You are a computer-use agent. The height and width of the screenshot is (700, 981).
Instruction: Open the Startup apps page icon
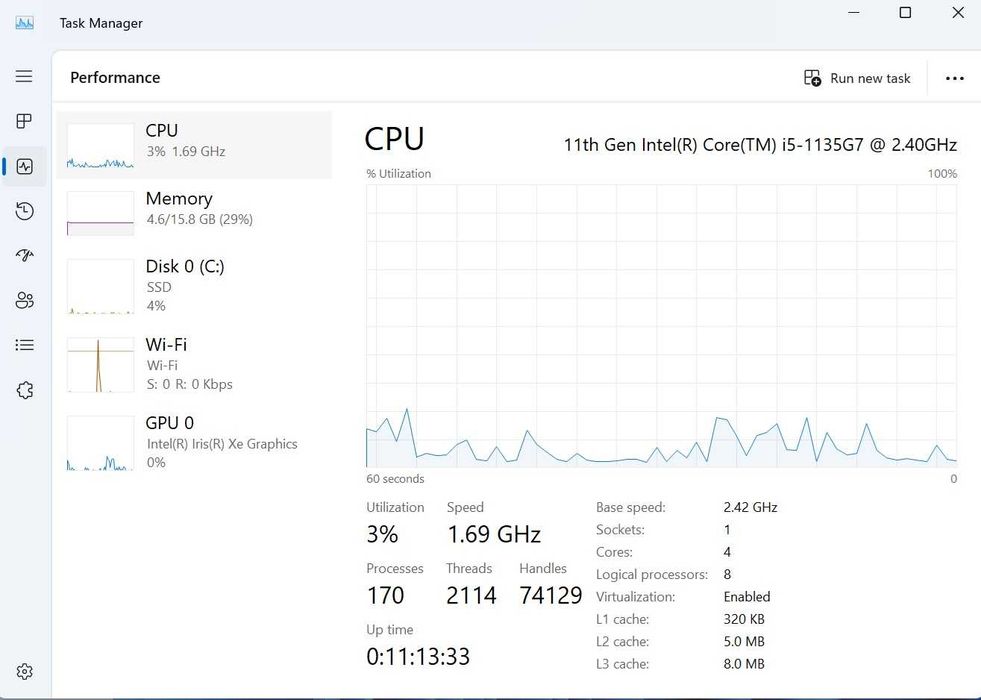24,256
